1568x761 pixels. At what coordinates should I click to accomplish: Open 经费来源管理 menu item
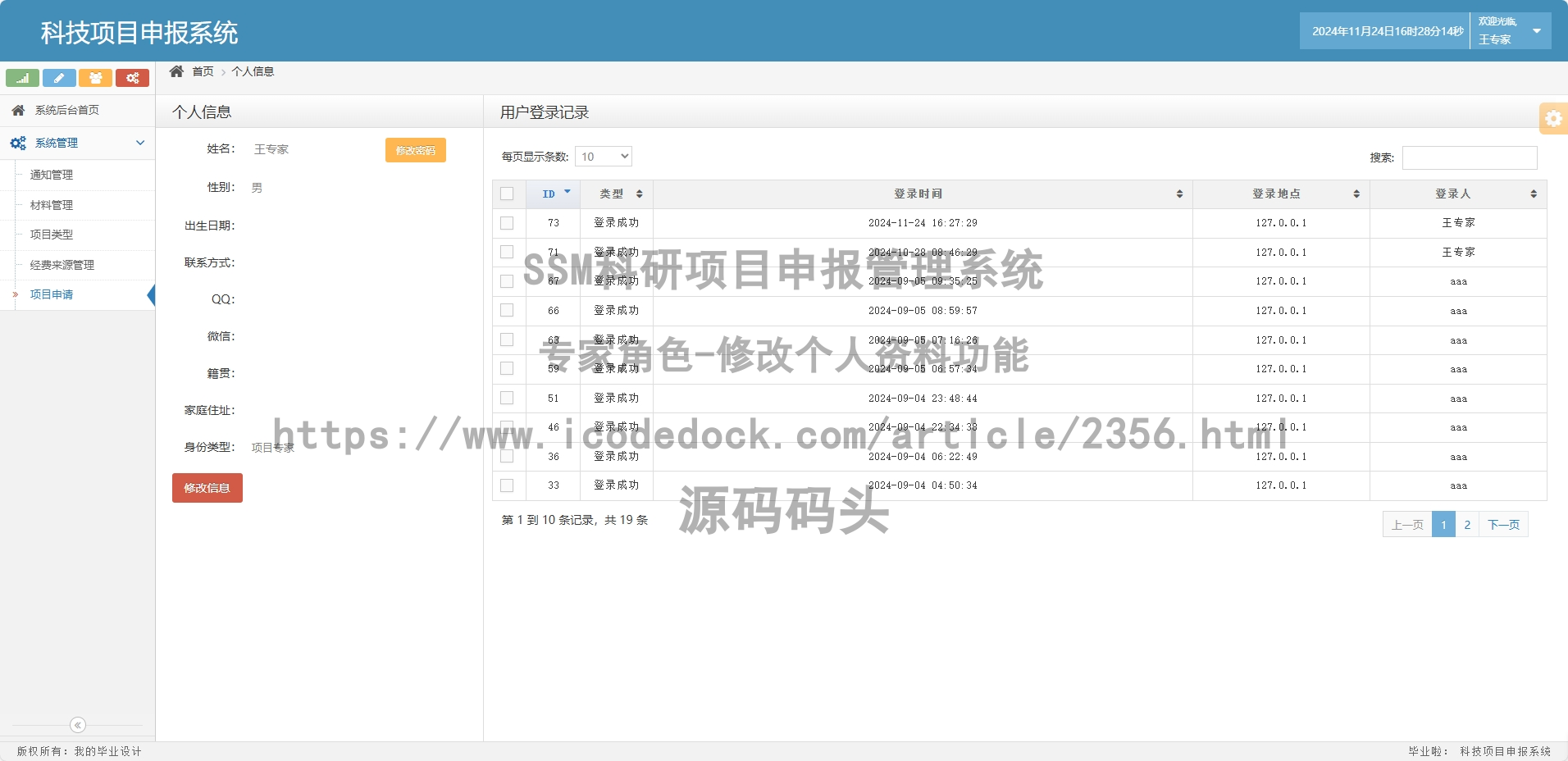coord(62,265)
